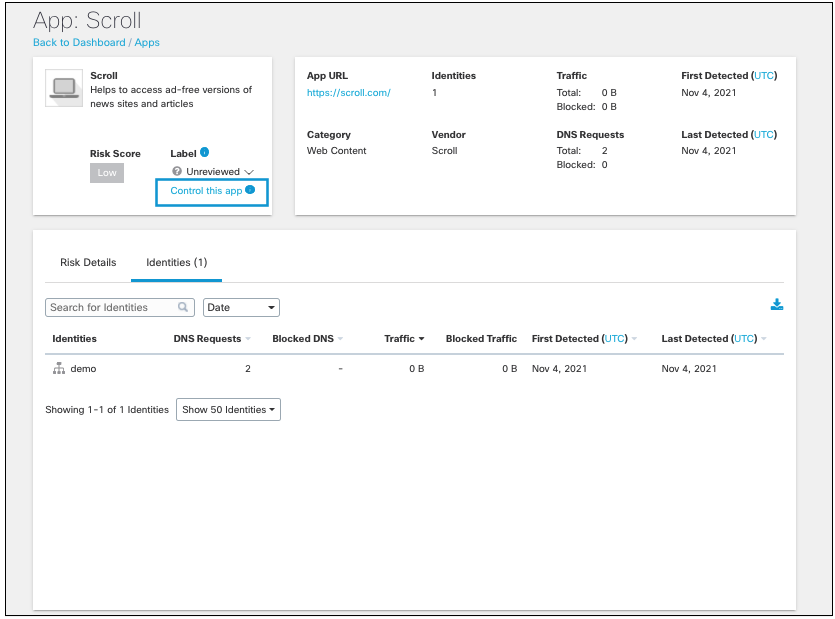The height and width of the screenshot is (619, 835).
Task: Select the Identities (1) tab
Action: click(x=176, y=262)
